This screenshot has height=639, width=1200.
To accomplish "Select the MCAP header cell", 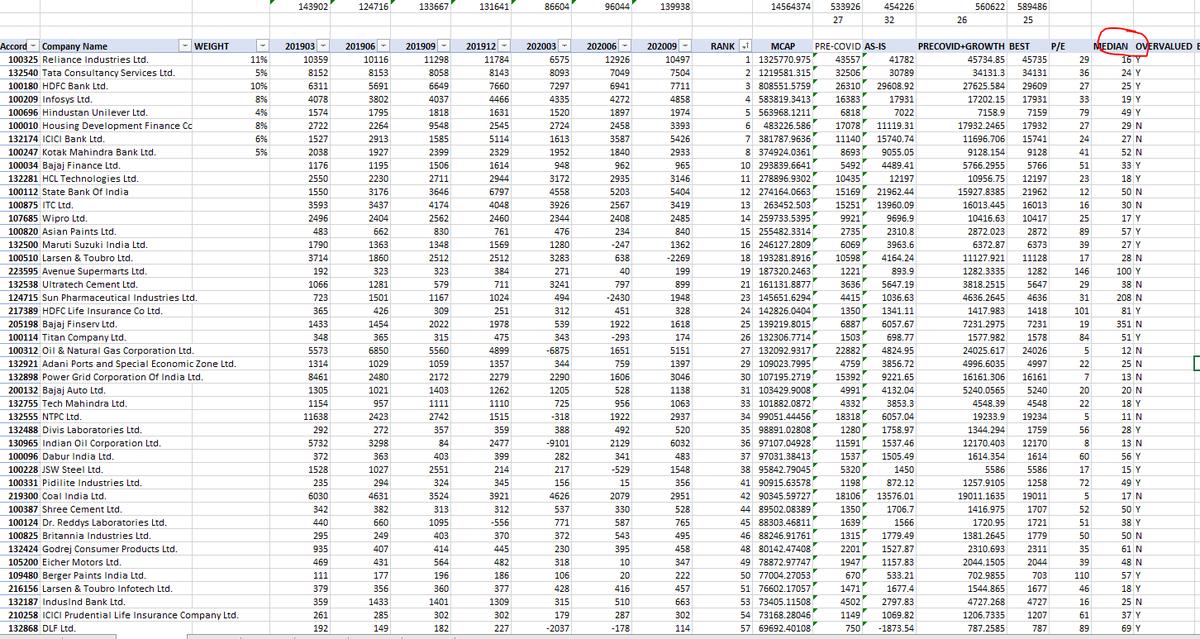I will point(783,47).
